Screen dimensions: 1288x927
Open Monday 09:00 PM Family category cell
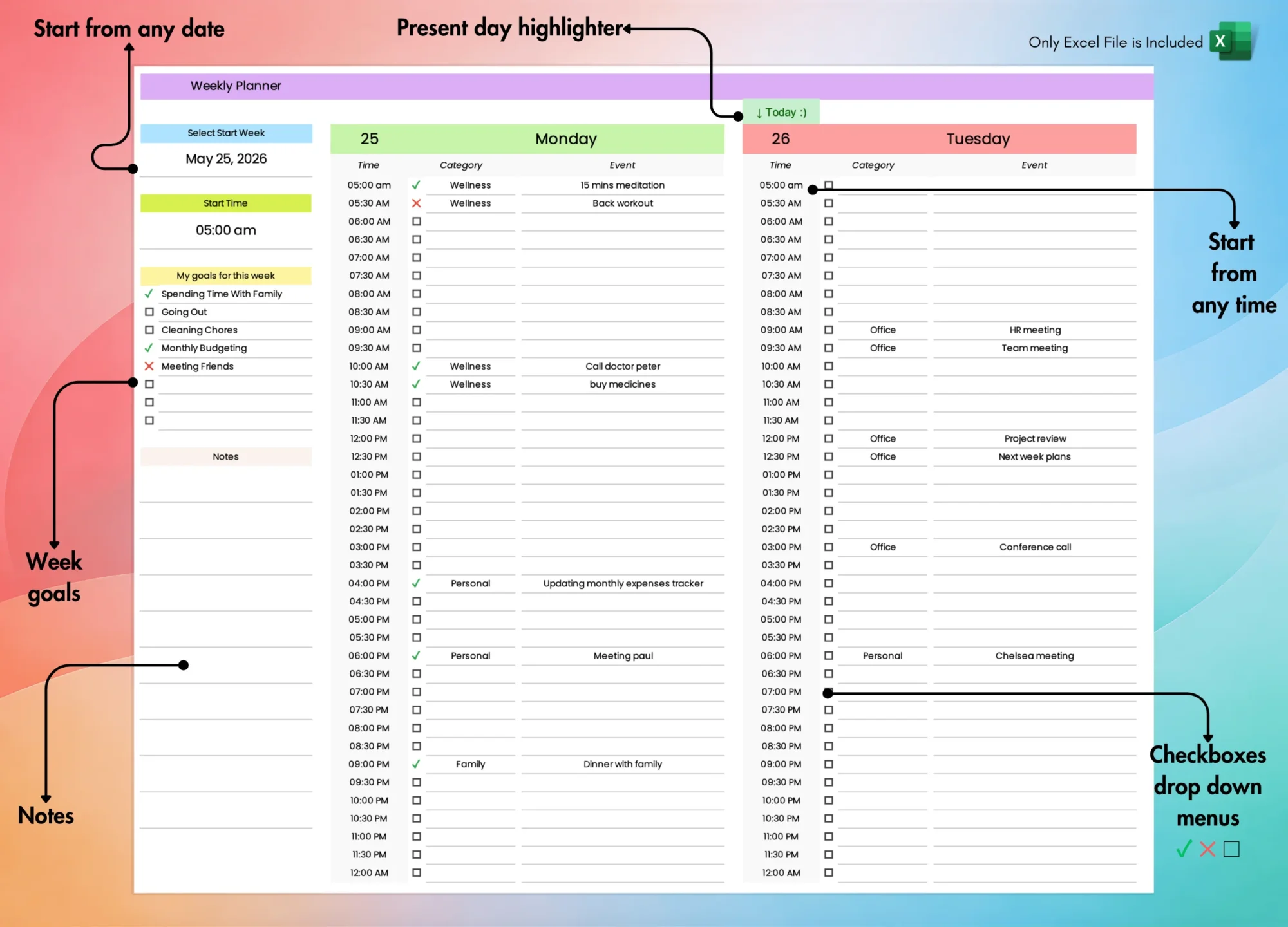coord(470,765)
